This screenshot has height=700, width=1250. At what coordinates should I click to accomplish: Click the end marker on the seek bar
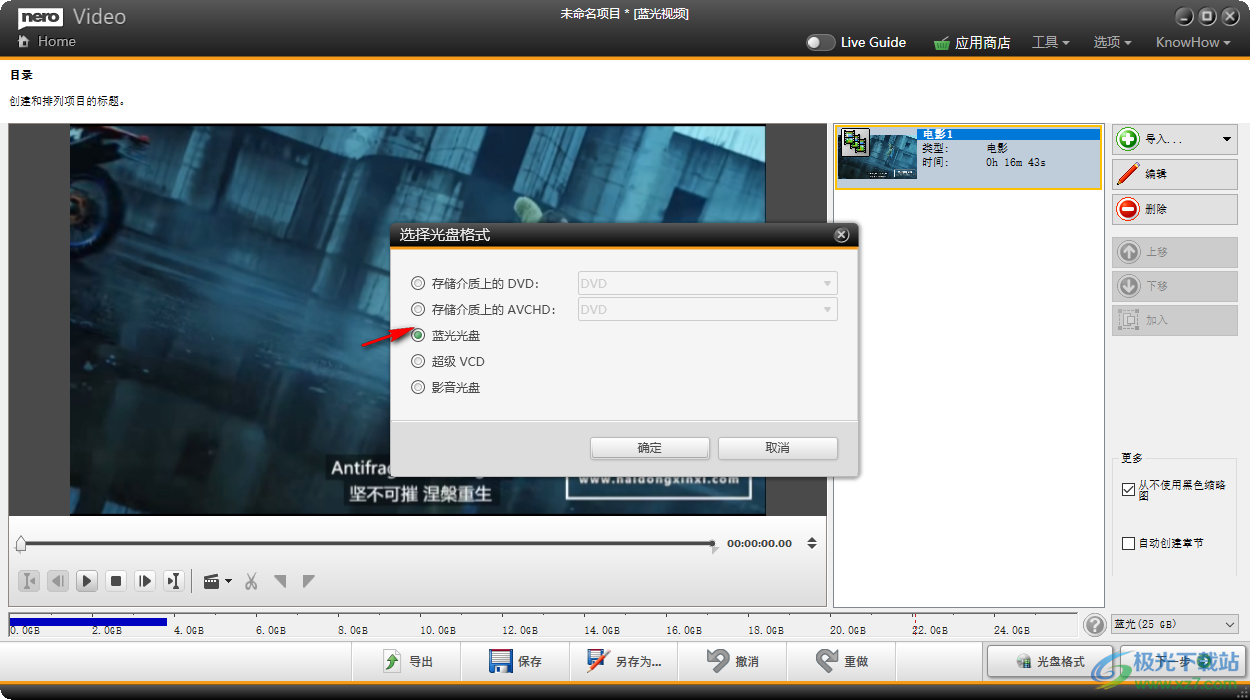click(x=713, y=546)
